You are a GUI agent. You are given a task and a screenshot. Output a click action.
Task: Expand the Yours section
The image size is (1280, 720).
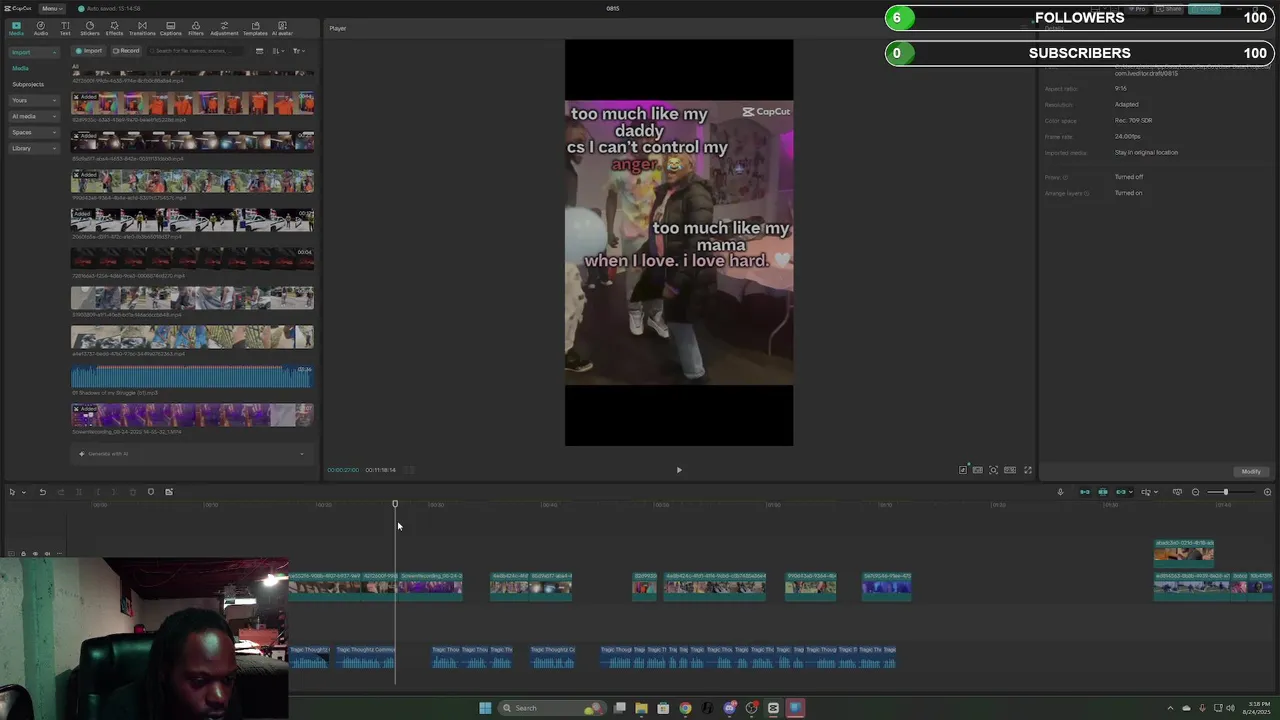32,100
